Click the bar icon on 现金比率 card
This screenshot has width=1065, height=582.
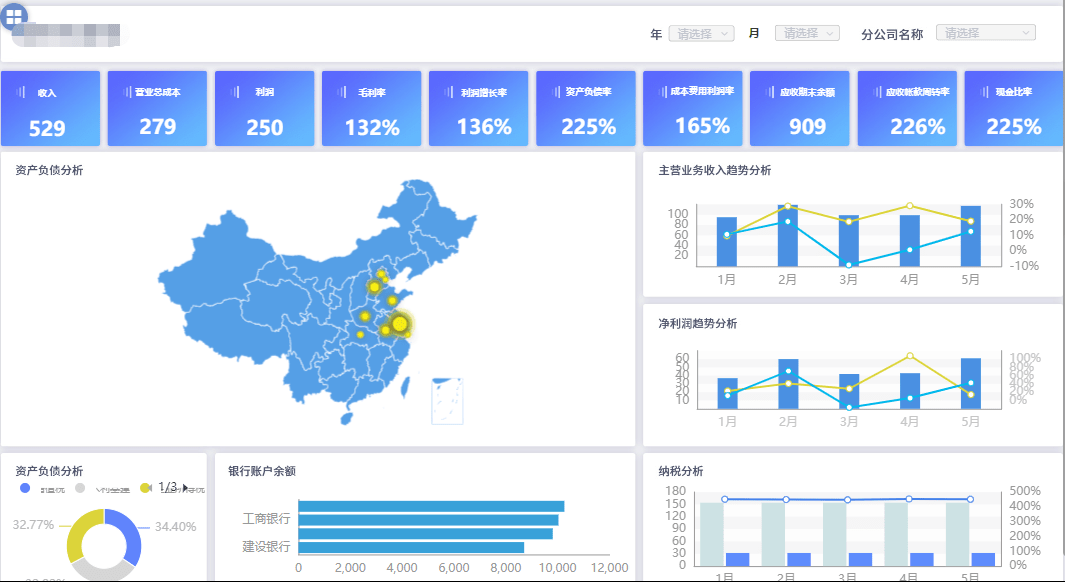[x=984, y=92]
